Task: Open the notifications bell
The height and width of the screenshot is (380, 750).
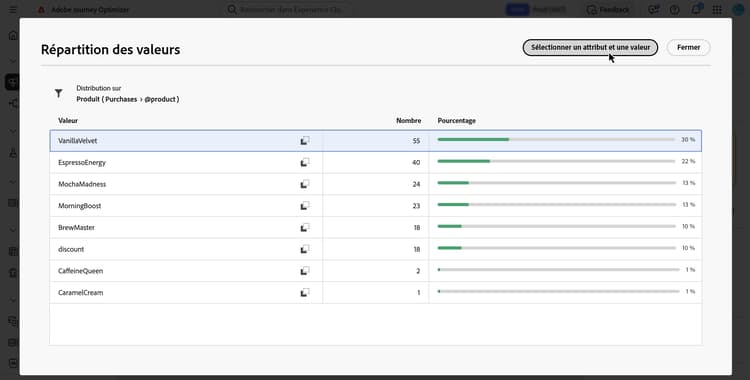Action: tap(696, 10)
